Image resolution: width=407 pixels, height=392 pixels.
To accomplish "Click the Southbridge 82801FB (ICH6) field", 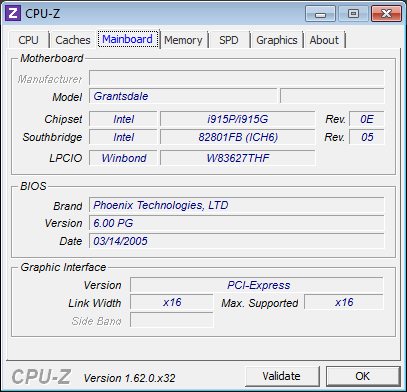I will [237, 137].
